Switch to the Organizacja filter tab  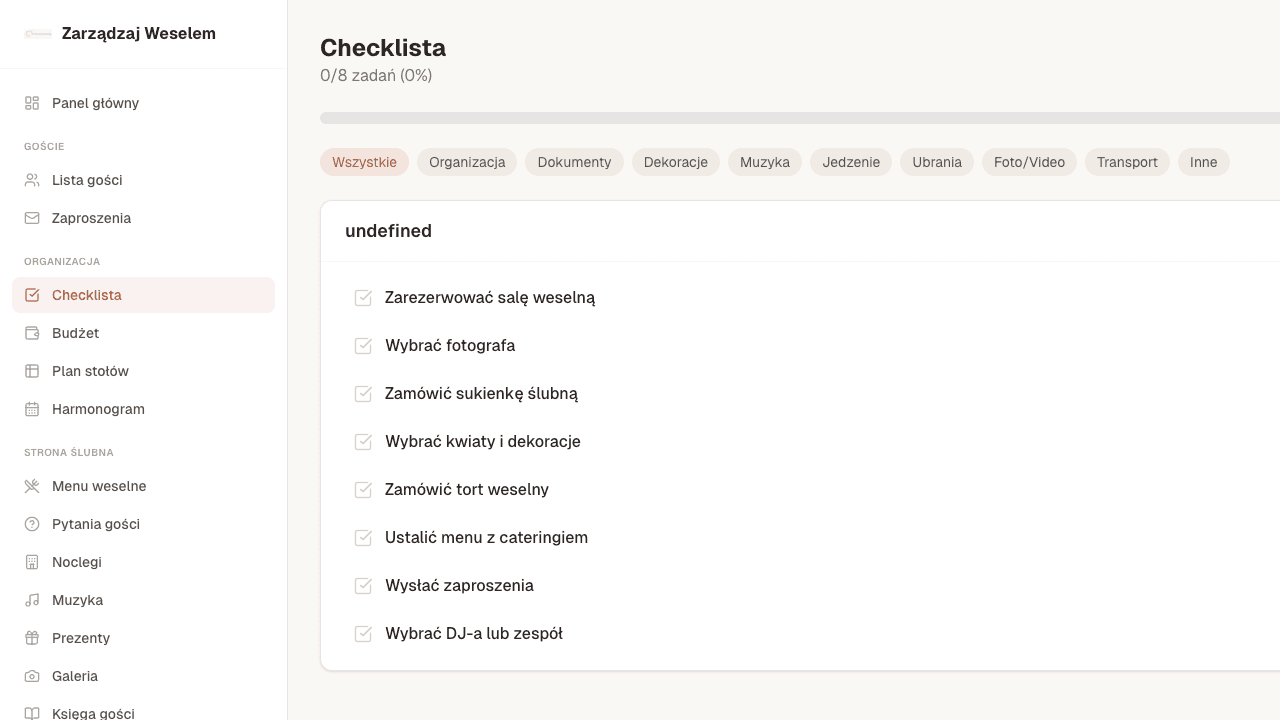click(x=466, y=162)
